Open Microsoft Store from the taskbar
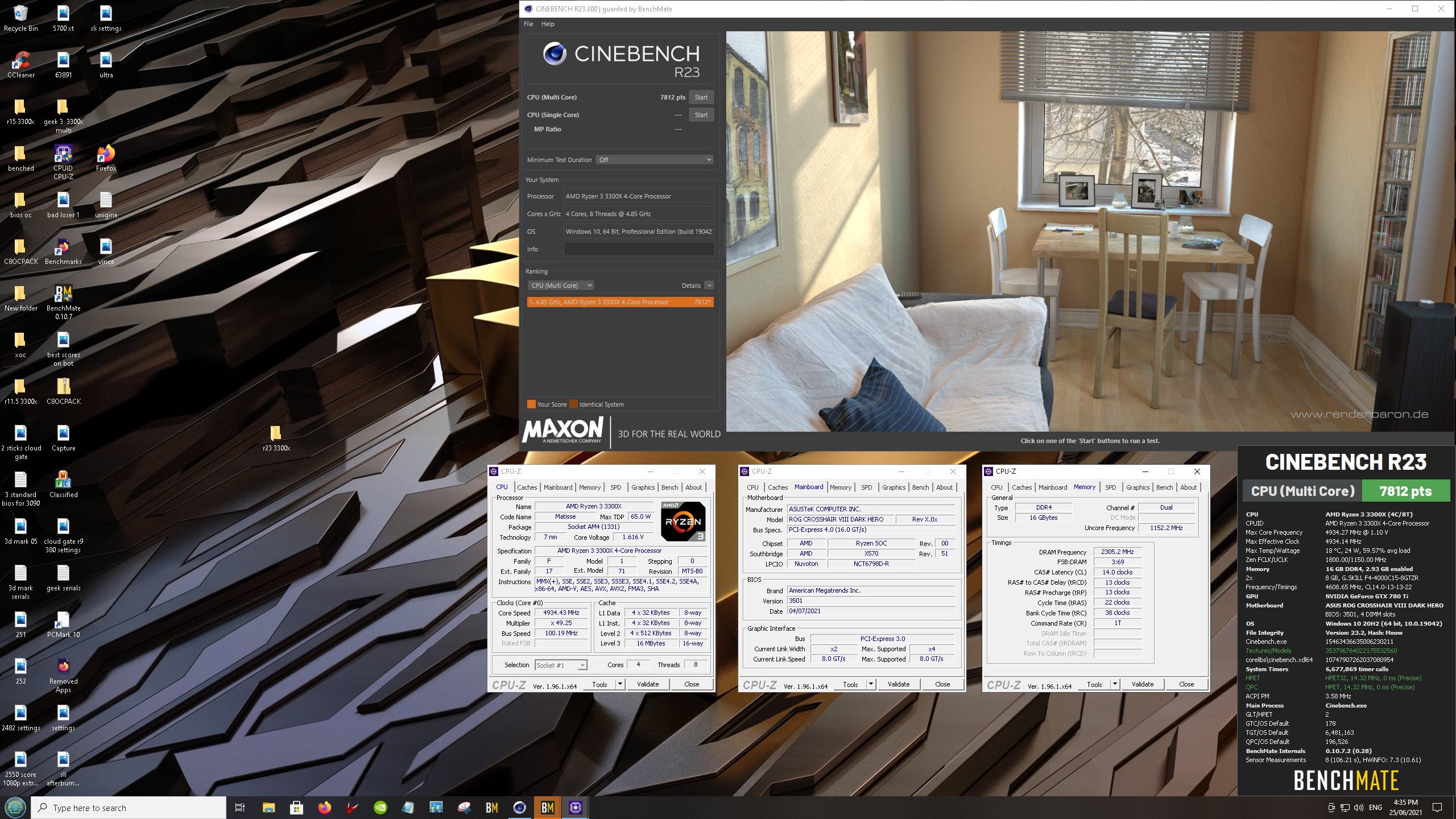Viewport: 1456px width, 819px height. click(x=296, y=808)
